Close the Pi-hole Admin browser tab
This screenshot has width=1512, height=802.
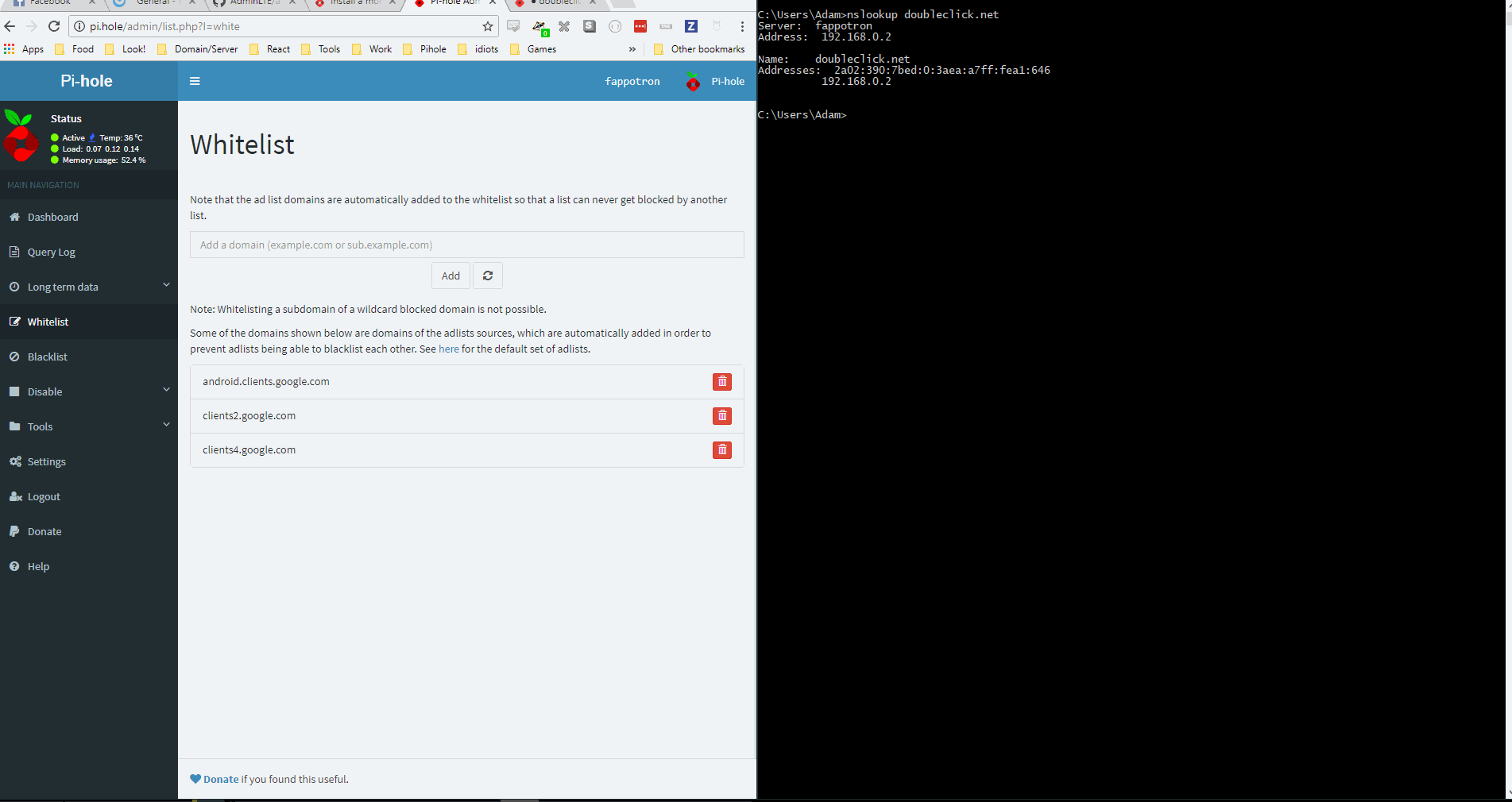tap(493, 2)
